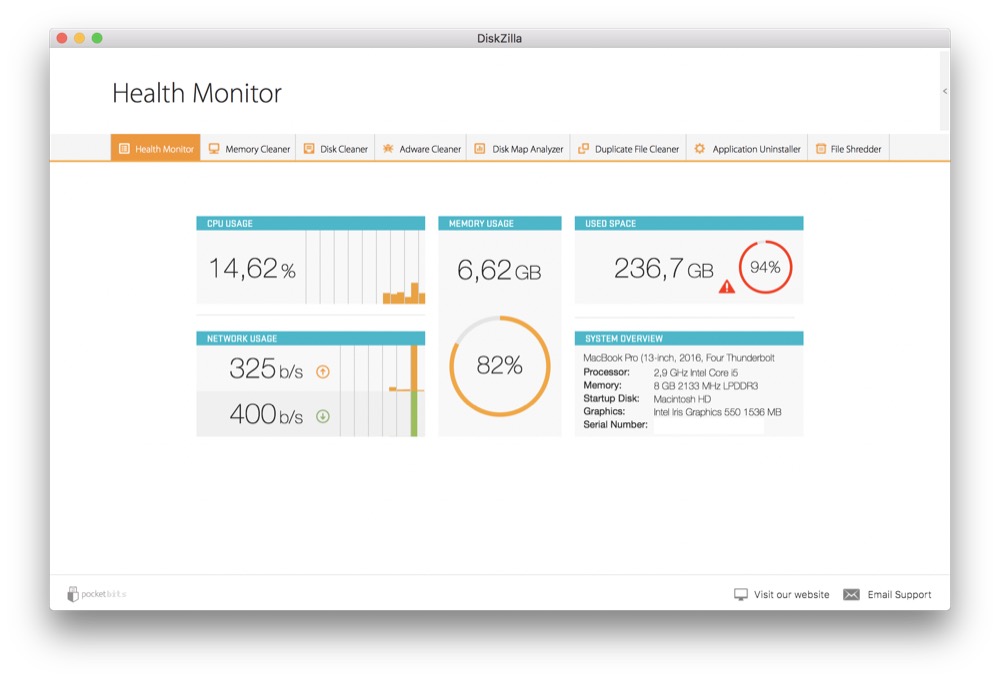
Task: Click the System Overview panel header
Action: pyautogui.click(x=689, y=338)
